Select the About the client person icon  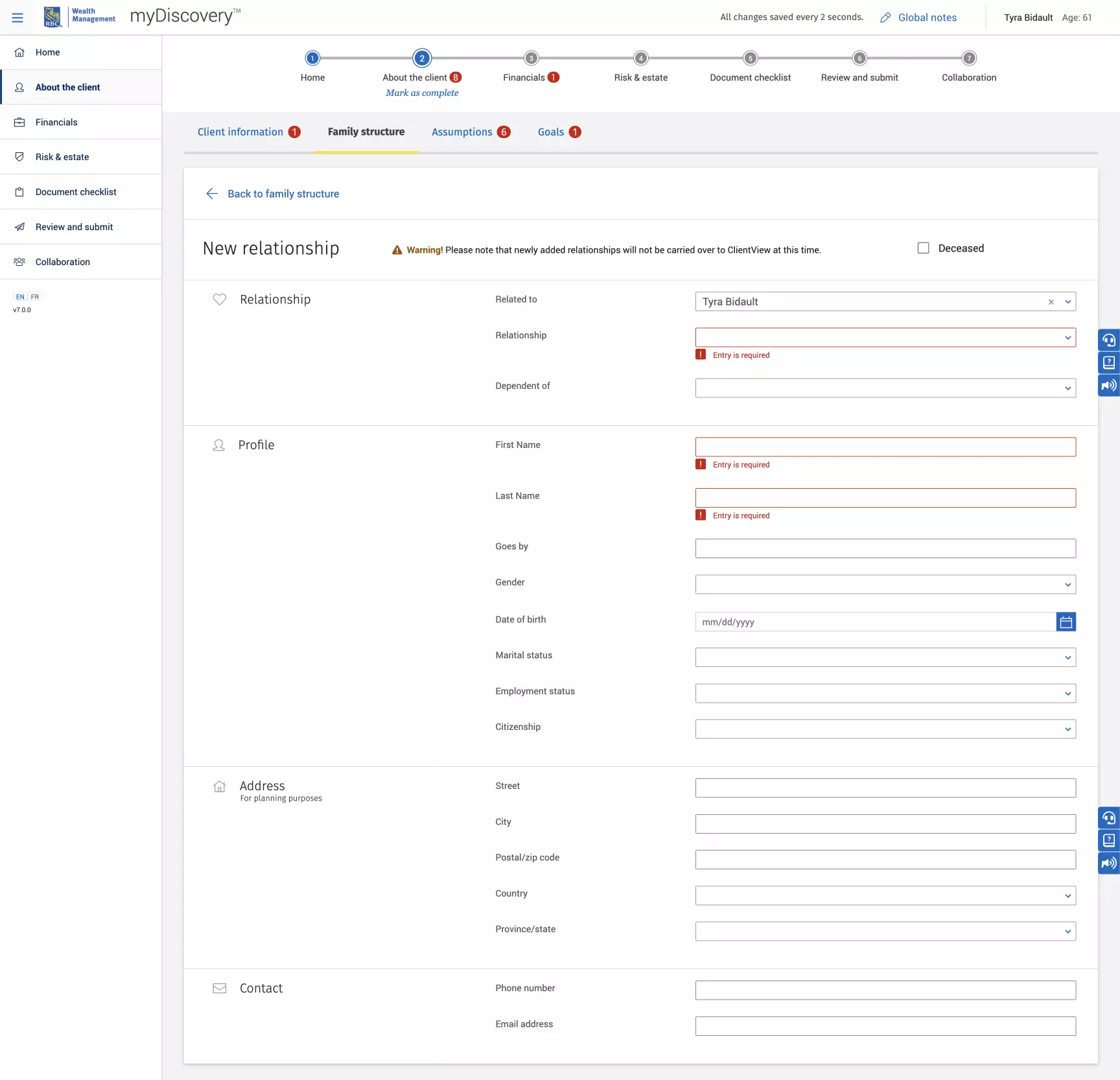(x=19, y=88)
